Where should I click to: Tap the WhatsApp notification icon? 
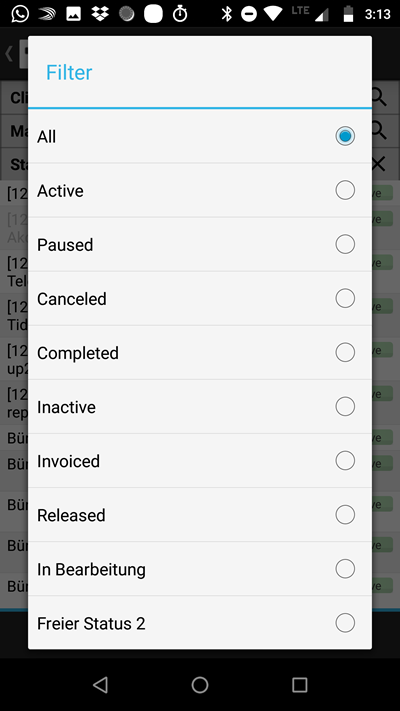[x=20, y=14]
